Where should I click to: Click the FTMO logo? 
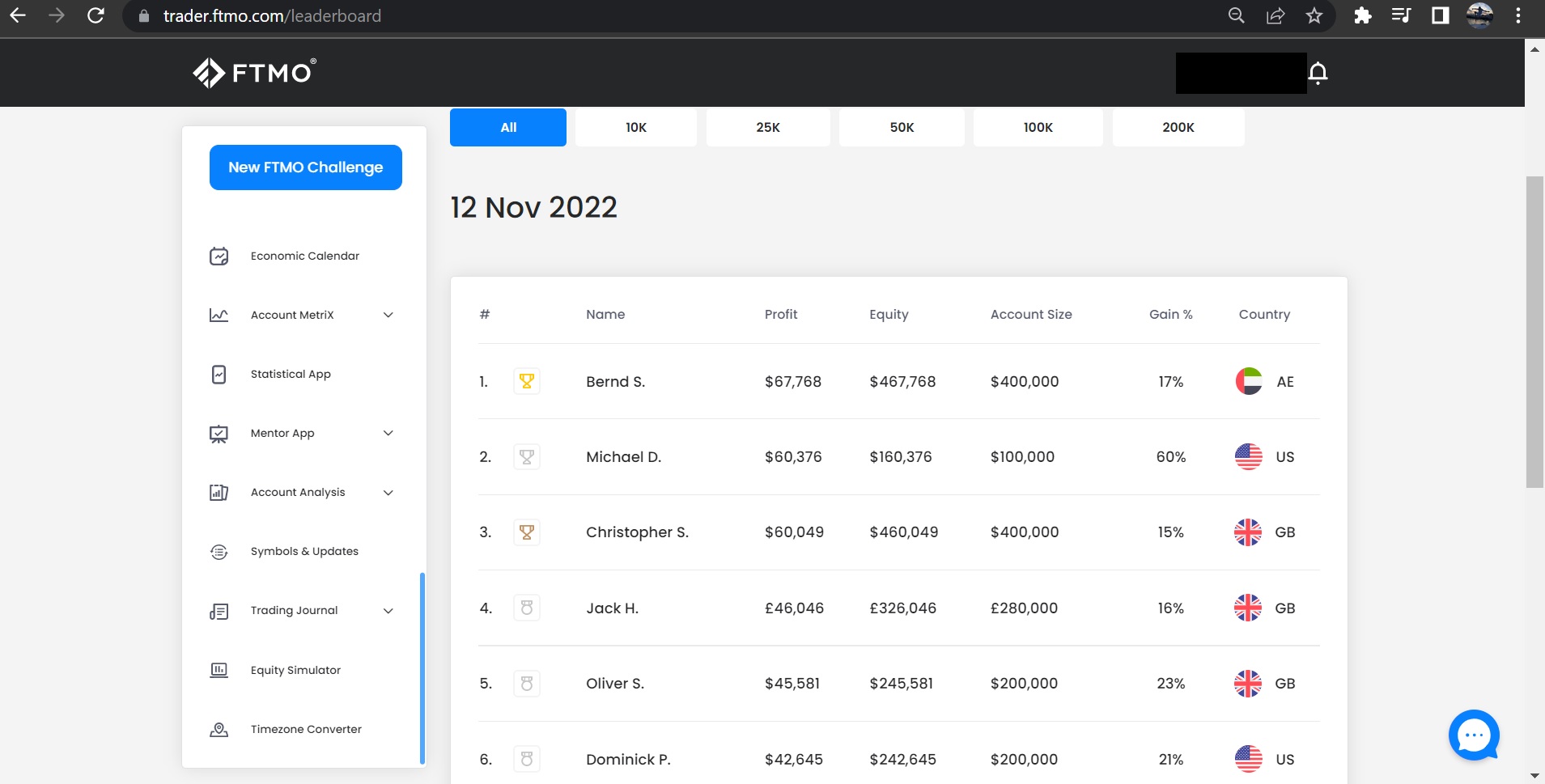click(254, 73)
